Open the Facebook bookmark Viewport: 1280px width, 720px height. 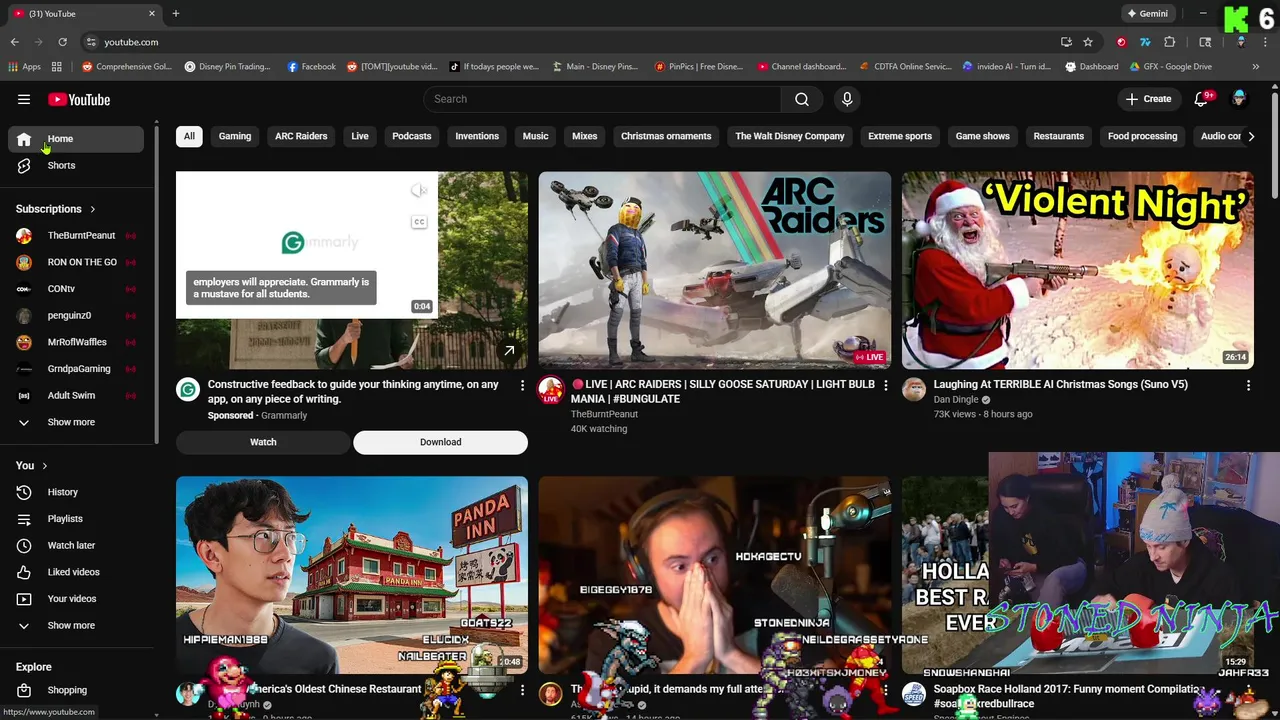coord(311,67)
